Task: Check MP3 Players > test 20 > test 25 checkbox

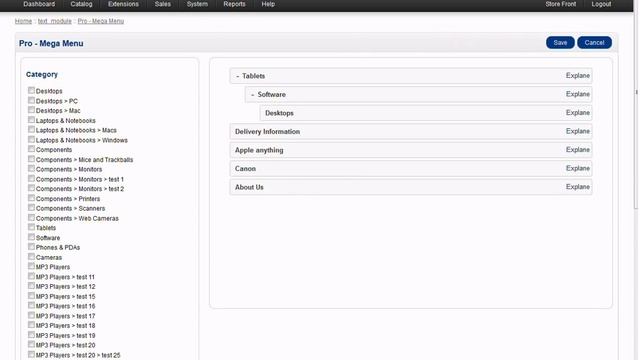Action: pos(31,354)
